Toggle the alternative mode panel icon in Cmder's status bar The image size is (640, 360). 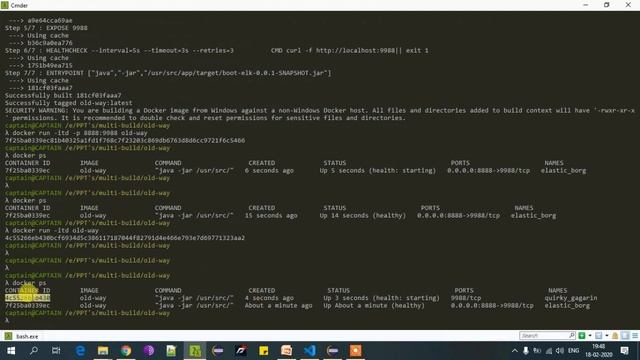click(625, 336)
